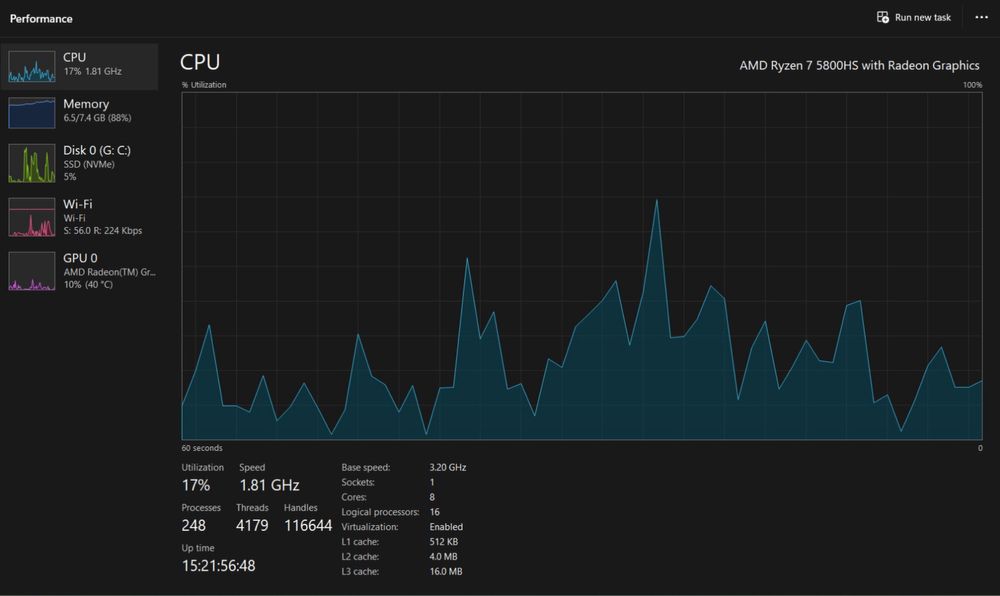Click the Threads label
Viewport: 1000px width, 596px height.
coord(252,507)
